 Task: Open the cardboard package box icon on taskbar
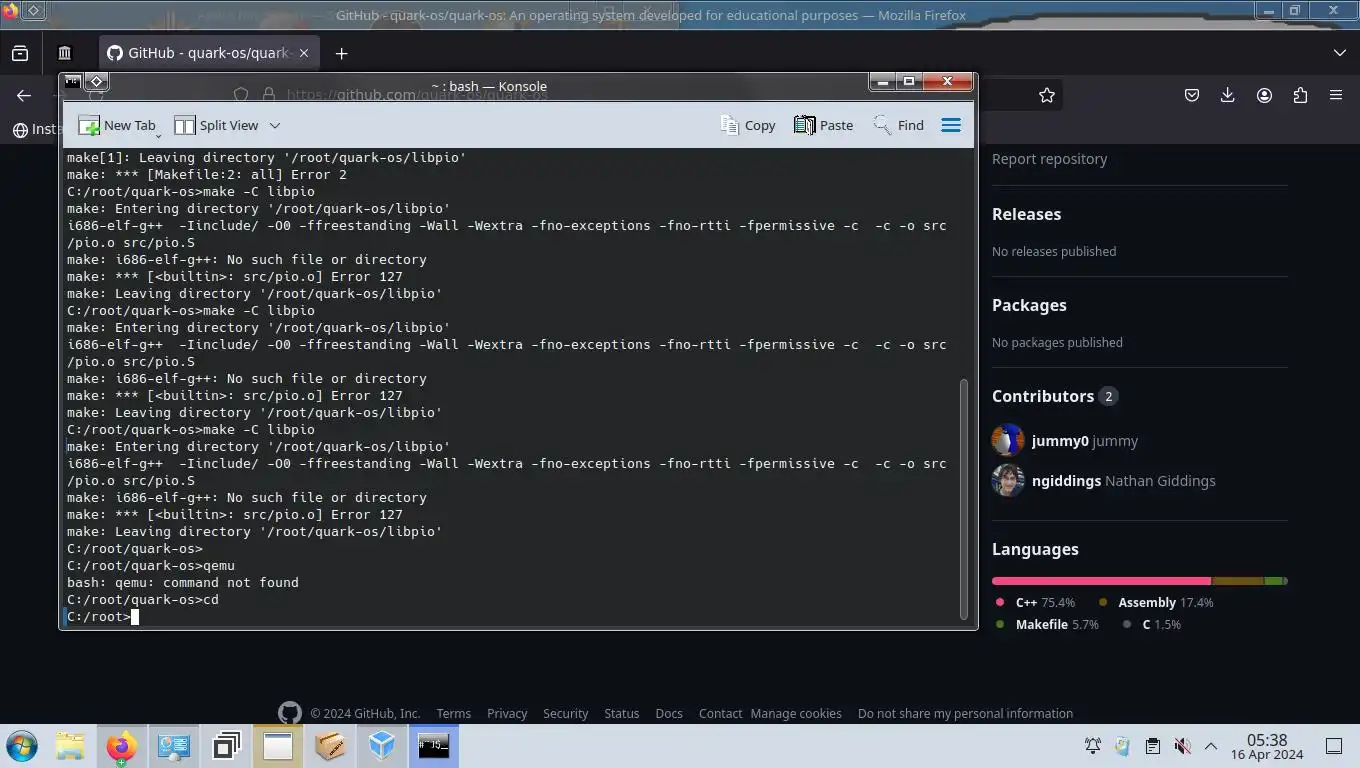tap(330, 746)
